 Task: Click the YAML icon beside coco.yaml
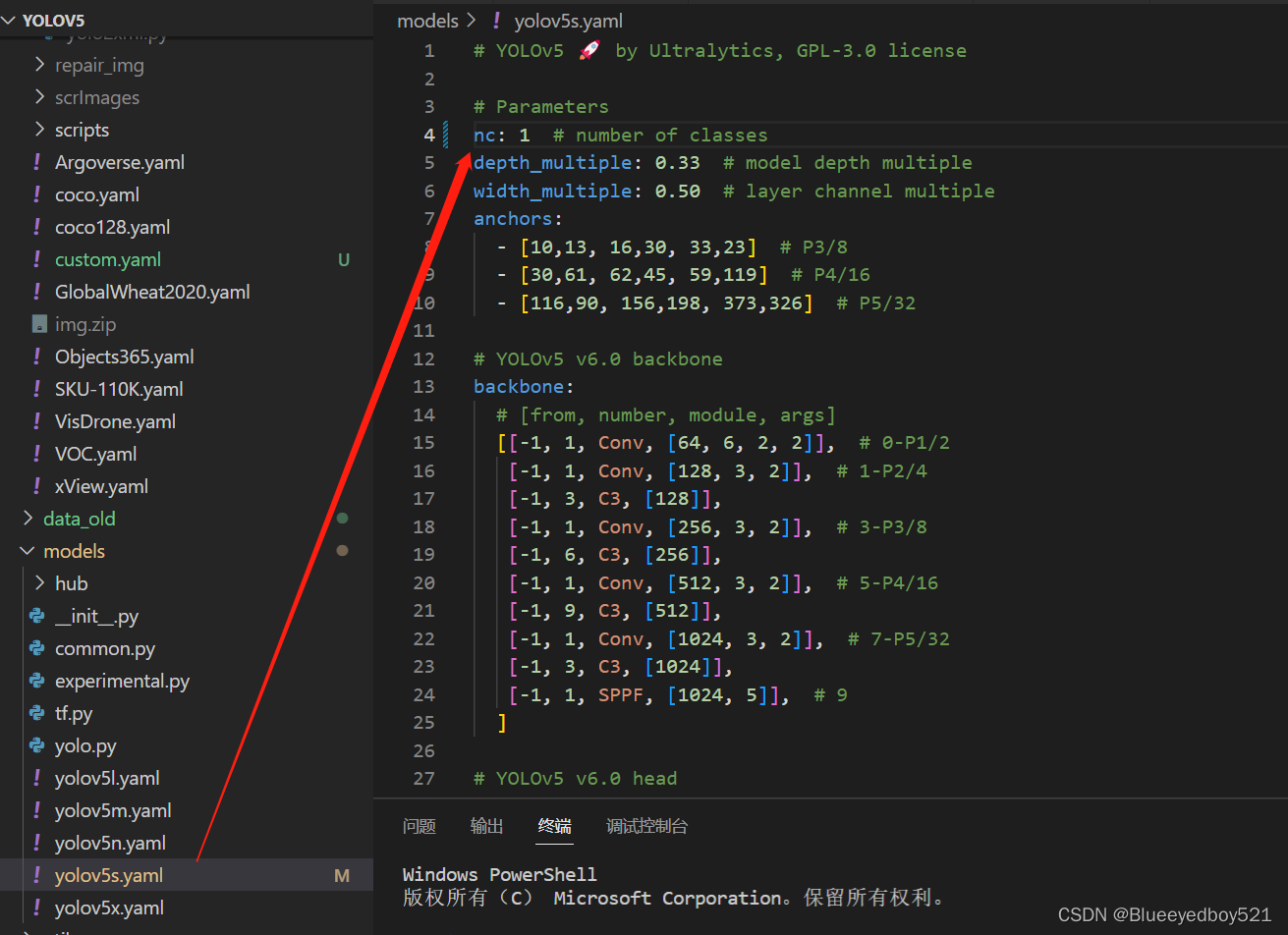click(x=37, y=194)
